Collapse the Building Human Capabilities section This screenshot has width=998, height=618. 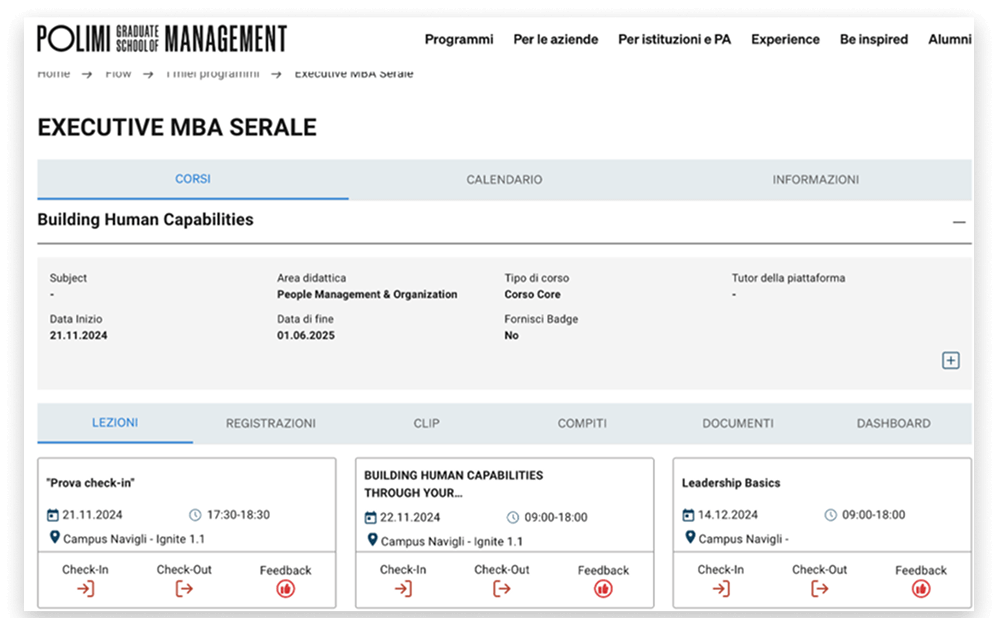959,222
